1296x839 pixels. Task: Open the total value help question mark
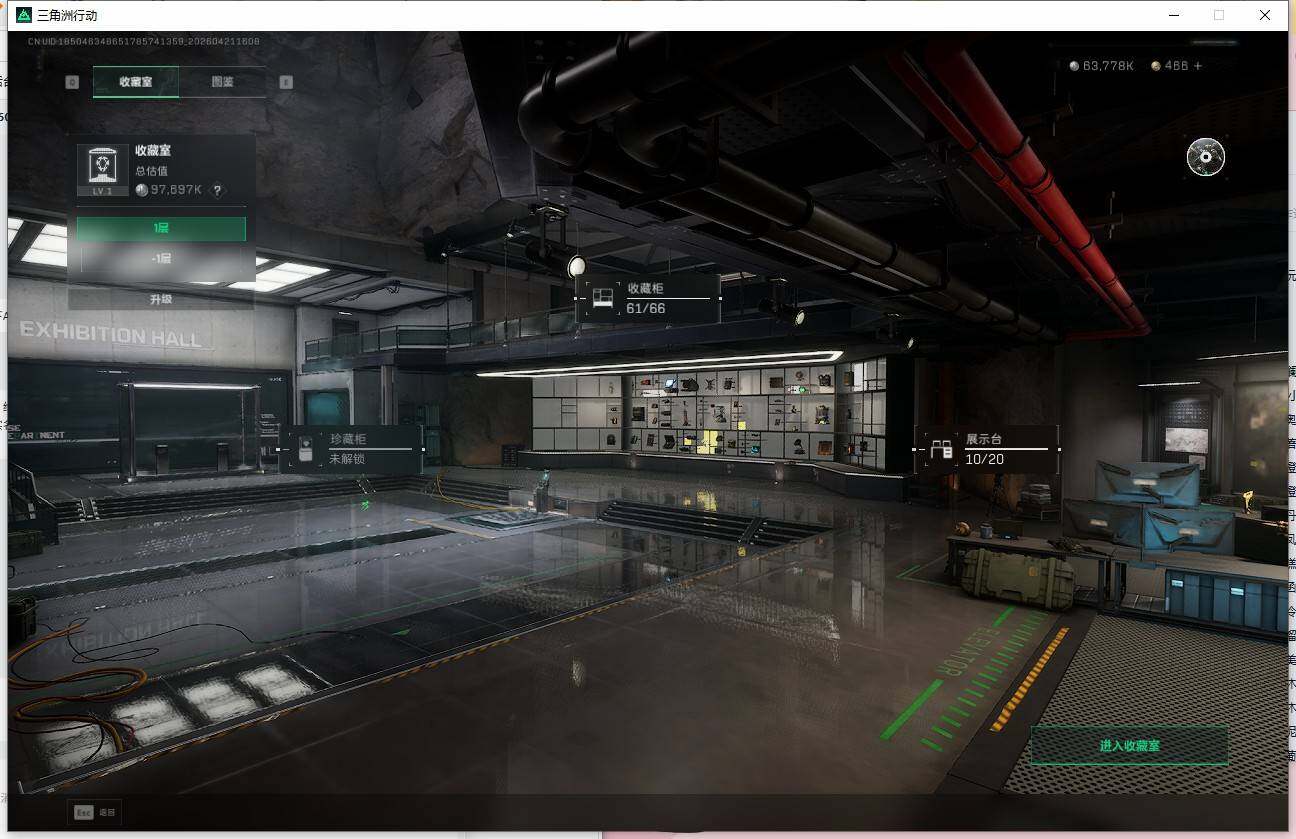pyautogui.click(x=217, y=190)
